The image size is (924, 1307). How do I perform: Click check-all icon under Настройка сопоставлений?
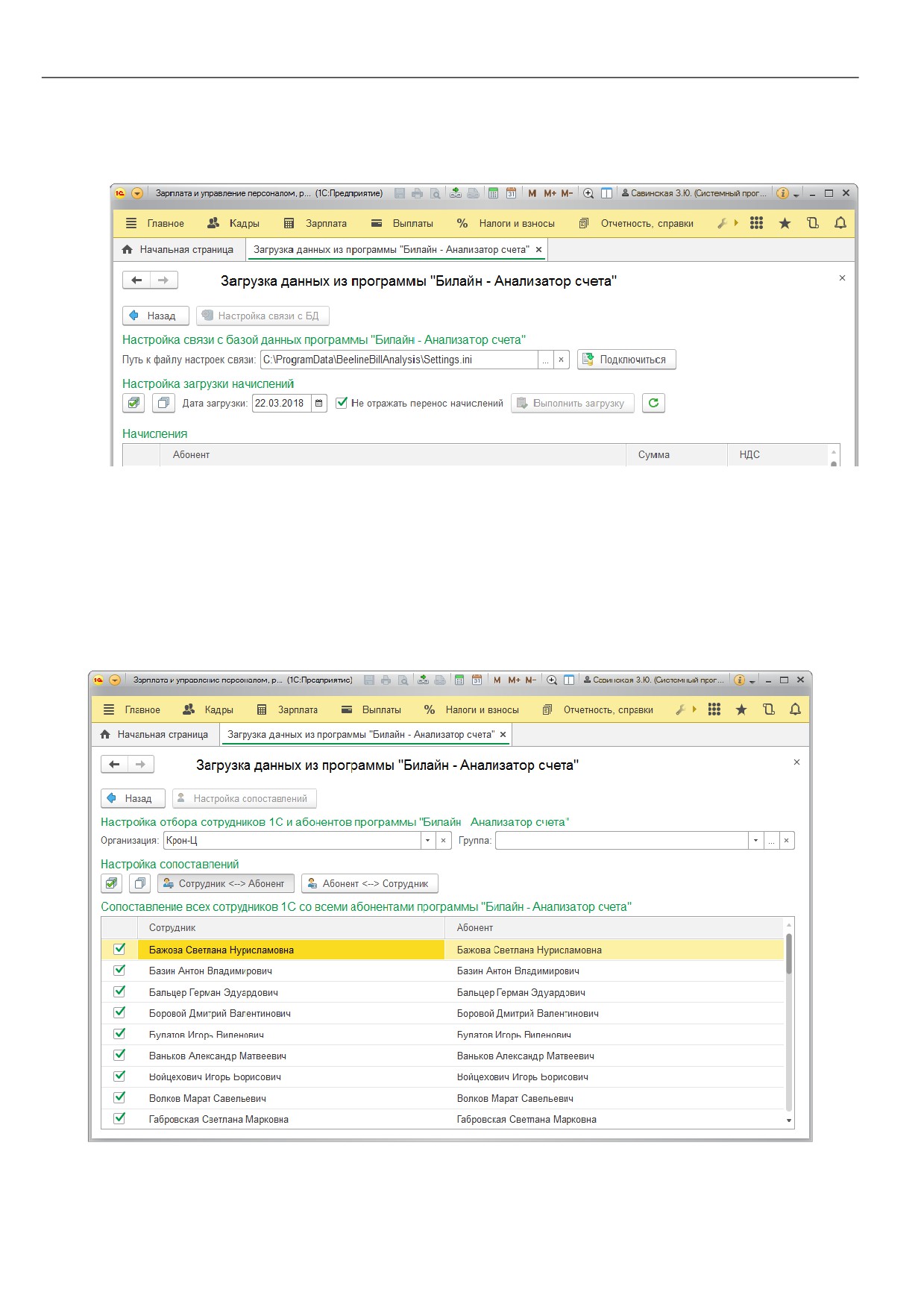(111, 883)
